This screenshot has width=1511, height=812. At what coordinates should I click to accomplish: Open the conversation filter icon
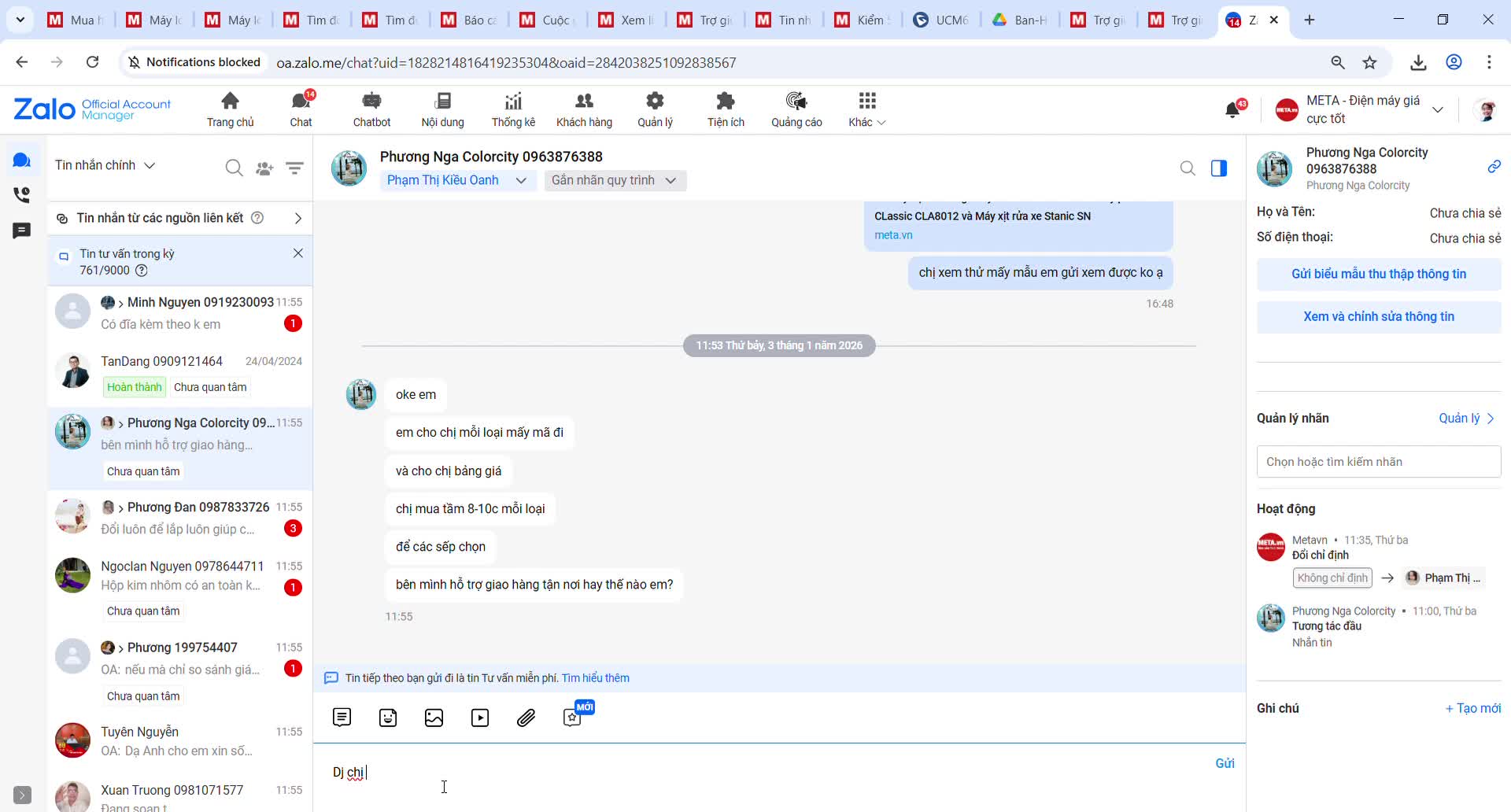coord(294,168)
